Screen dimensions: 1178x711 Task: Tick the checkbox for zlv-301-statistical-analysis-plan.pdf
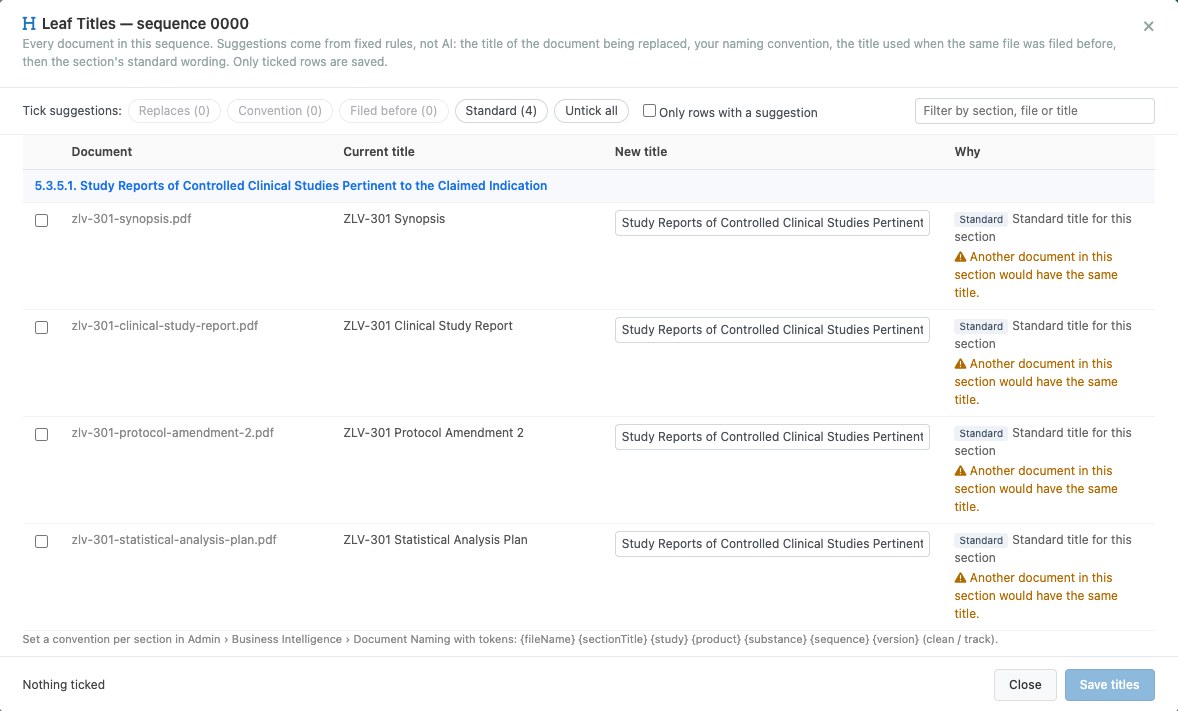(41, 542)
